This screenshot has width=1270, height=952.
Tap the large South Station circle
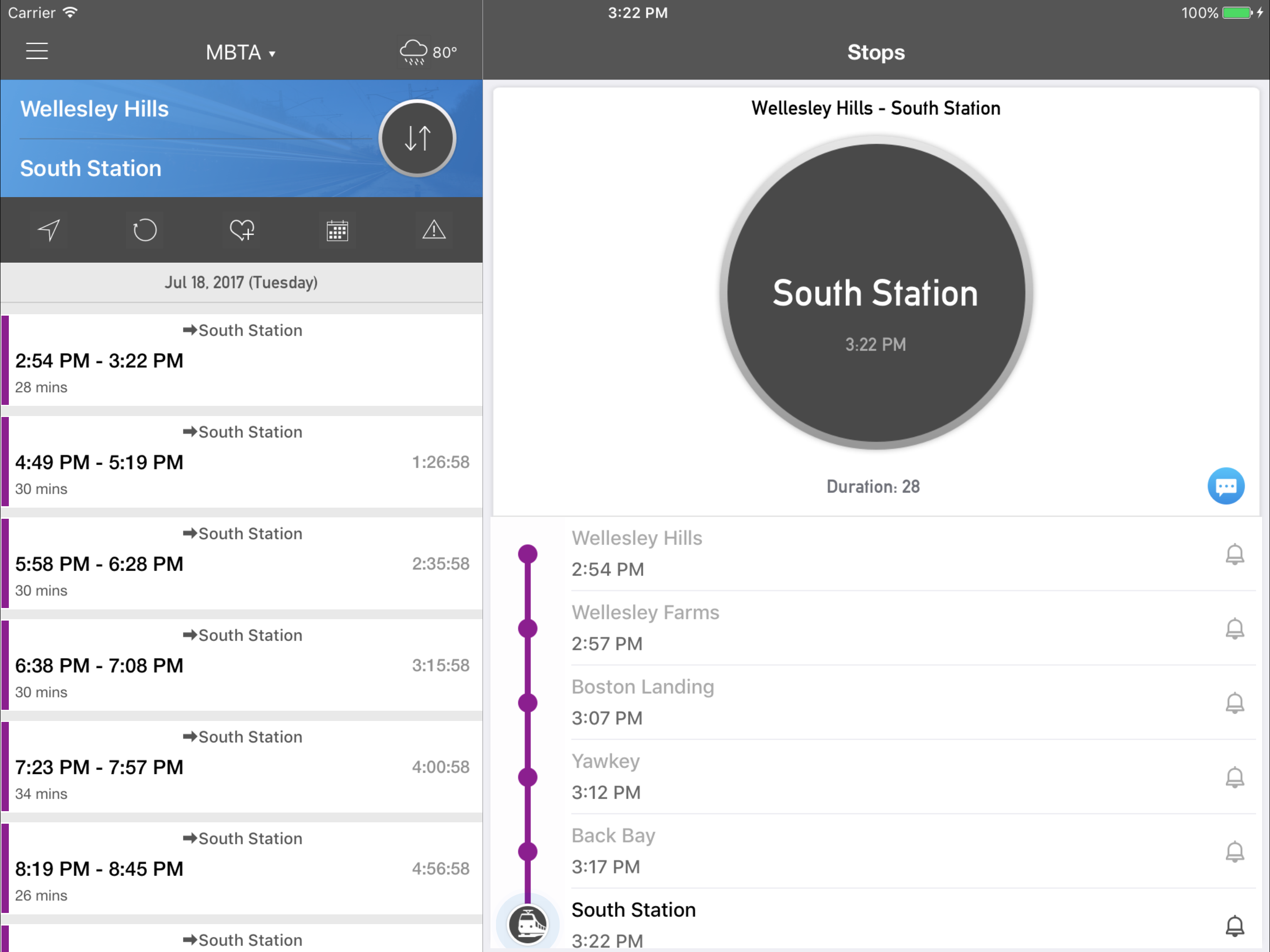875,293
